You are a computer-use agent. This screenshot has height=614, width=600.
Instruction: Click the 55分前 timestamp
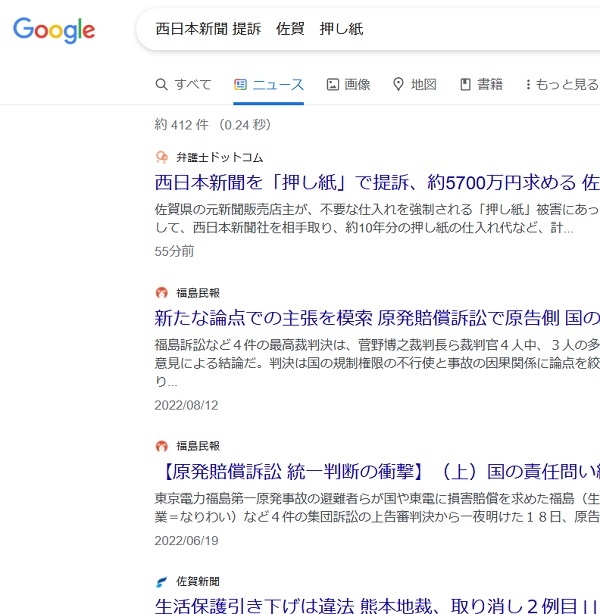coord(174,251)
